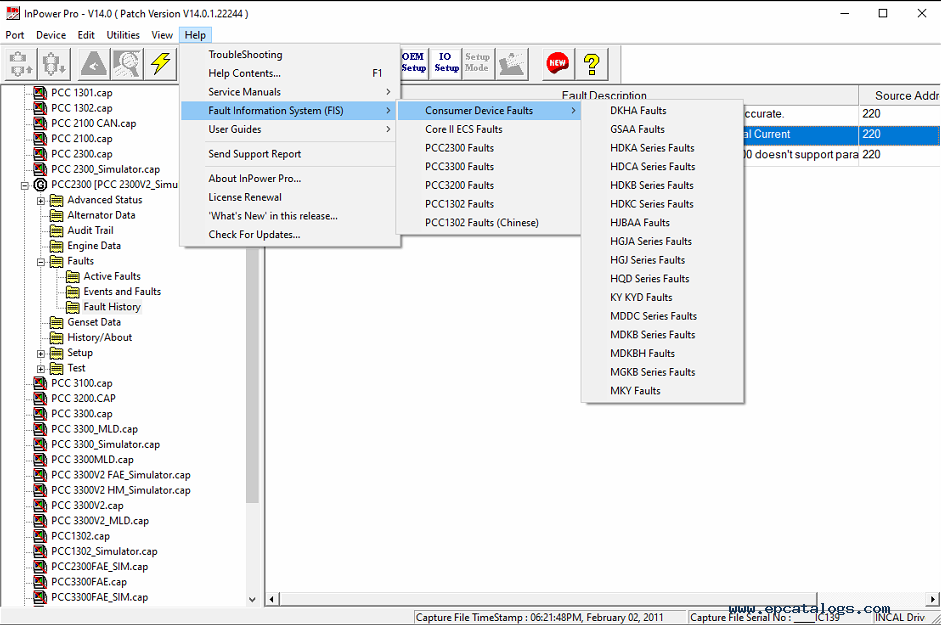This screenshot has width=941, height=625.
Task: Open the Port menu
Action: pos(15,35)
